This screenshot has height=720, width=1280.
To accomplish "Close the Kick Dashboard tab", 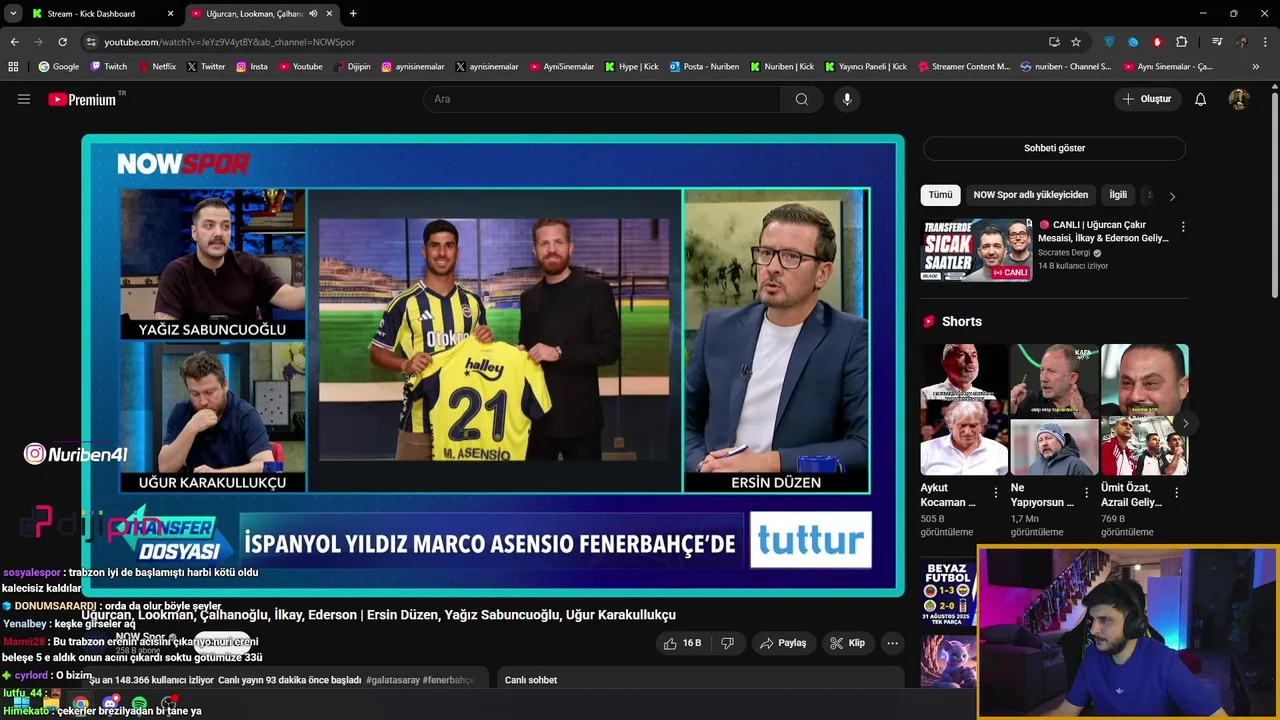I will click(170, 14).
